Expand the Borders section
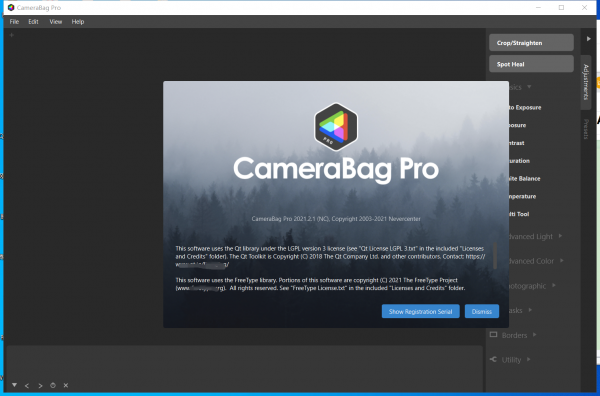This screenshot has width=600, height=396. pyautogui.click(x=535, y=335)
